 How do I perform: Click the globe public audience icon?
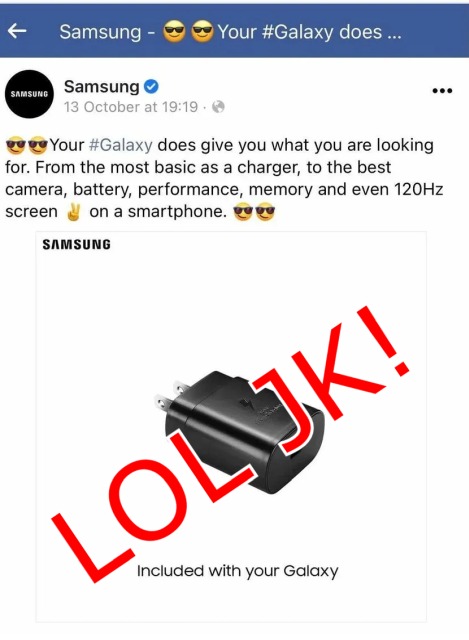pyautogui.click(x=218, y=107)
